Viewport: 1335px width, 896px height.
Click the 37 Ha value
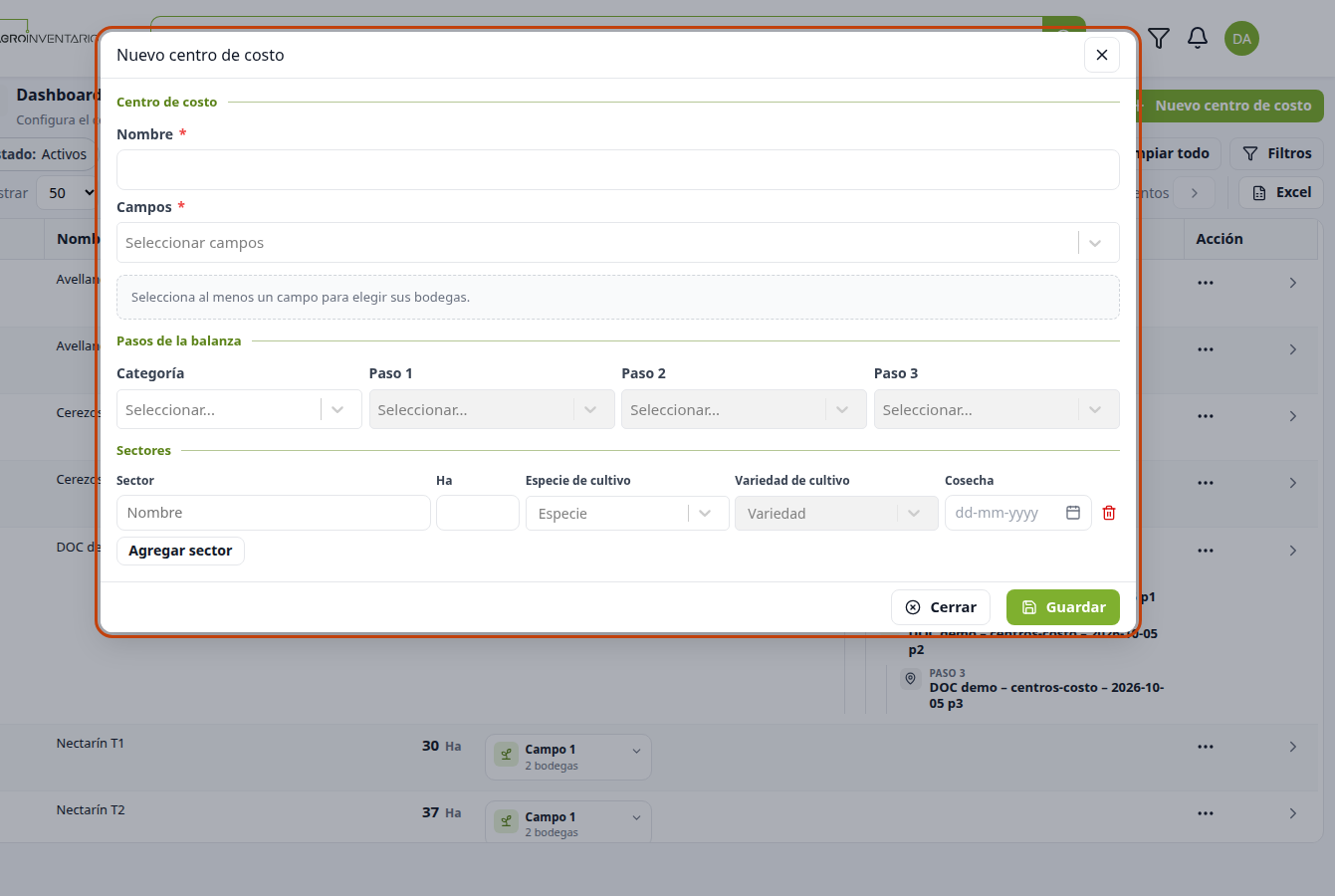click(x=442, y=812)
